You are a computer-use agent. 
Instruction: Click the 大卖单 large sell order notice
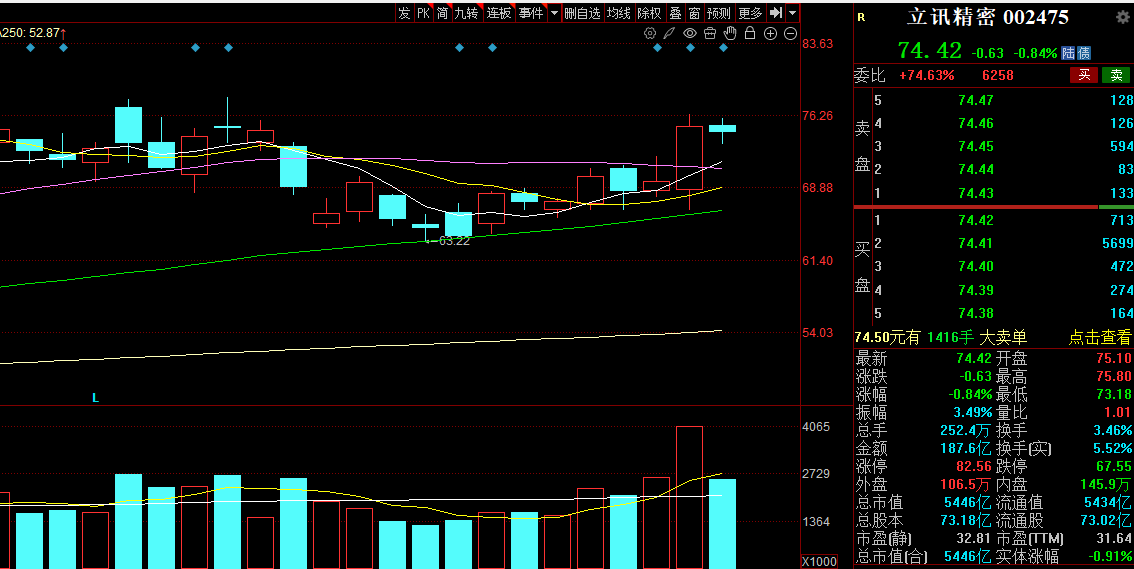click(x=1002, y=337)
